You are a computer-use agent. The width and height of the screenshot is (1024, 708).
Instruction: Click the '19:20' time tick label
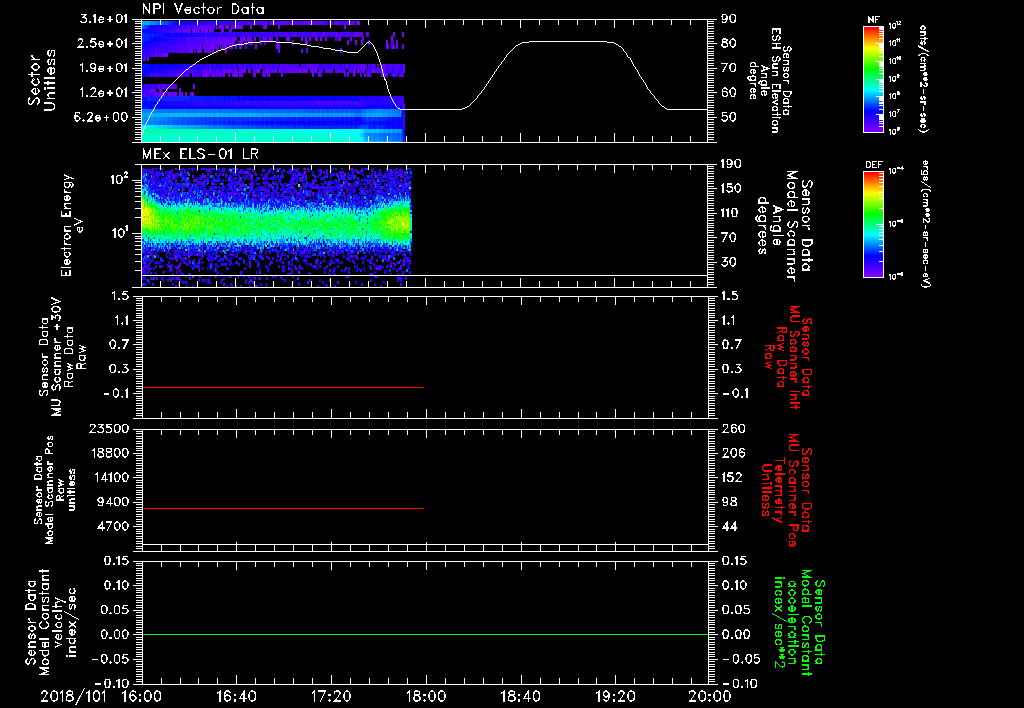click(x=615, y=696)
